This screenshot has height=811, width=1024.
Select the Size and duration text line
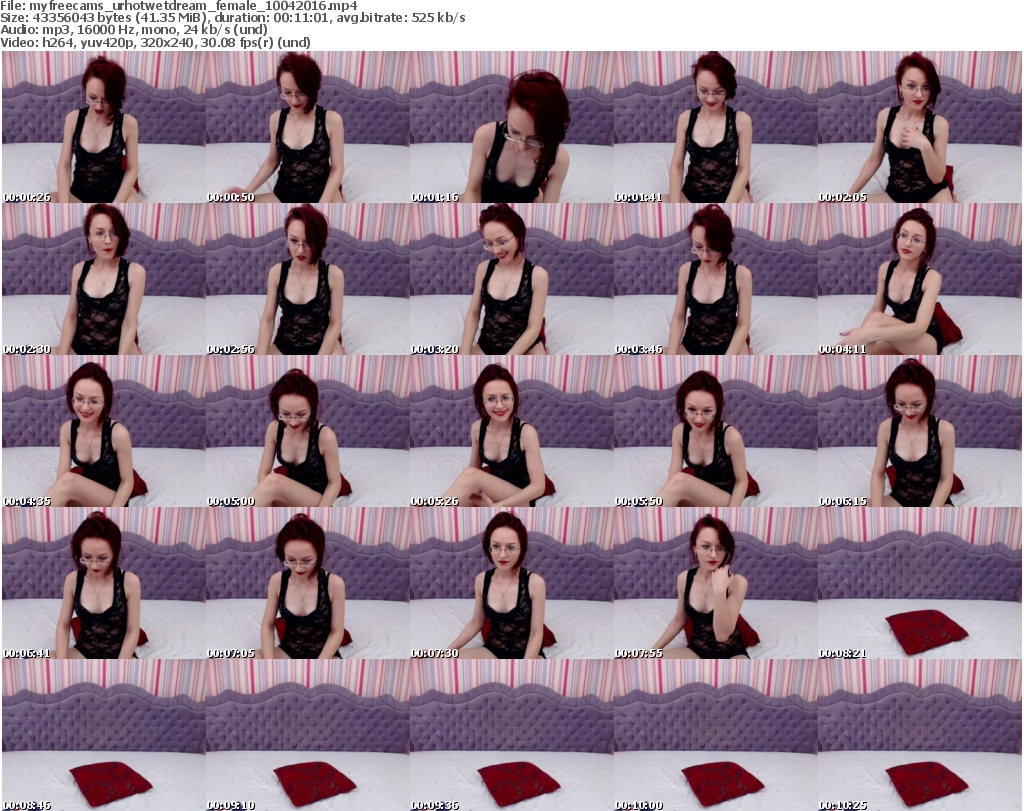[233, 18]
